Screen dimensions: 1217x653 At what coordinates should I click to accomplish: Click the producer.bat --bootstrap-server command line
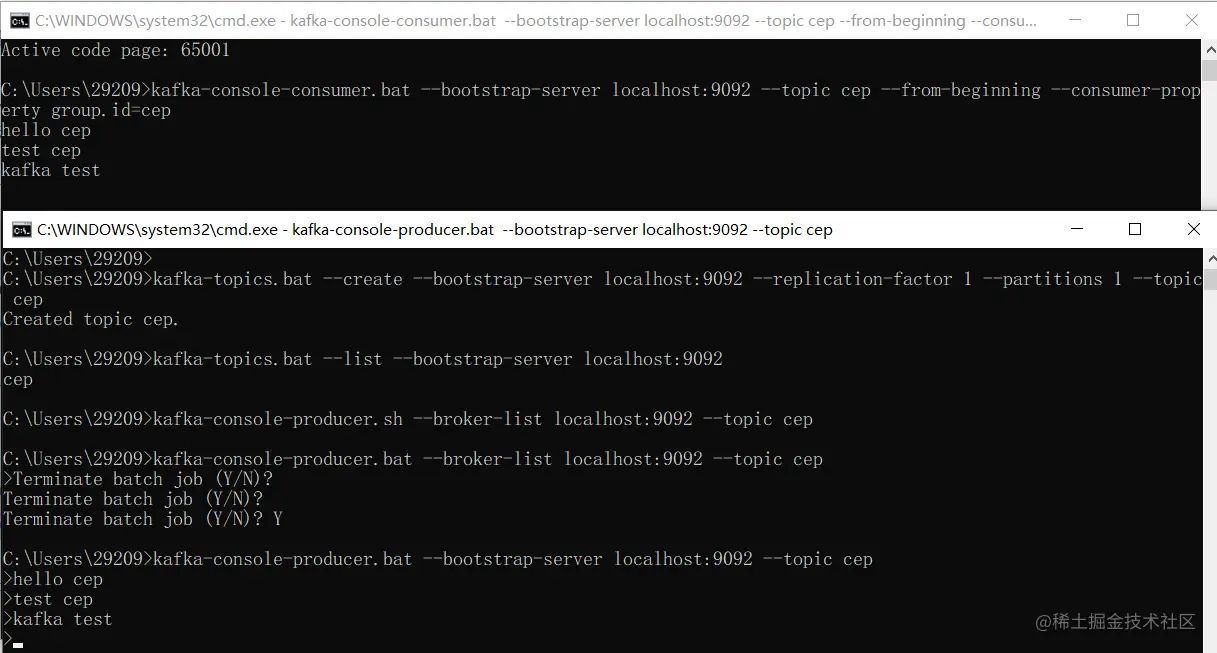tap(438, 558)
